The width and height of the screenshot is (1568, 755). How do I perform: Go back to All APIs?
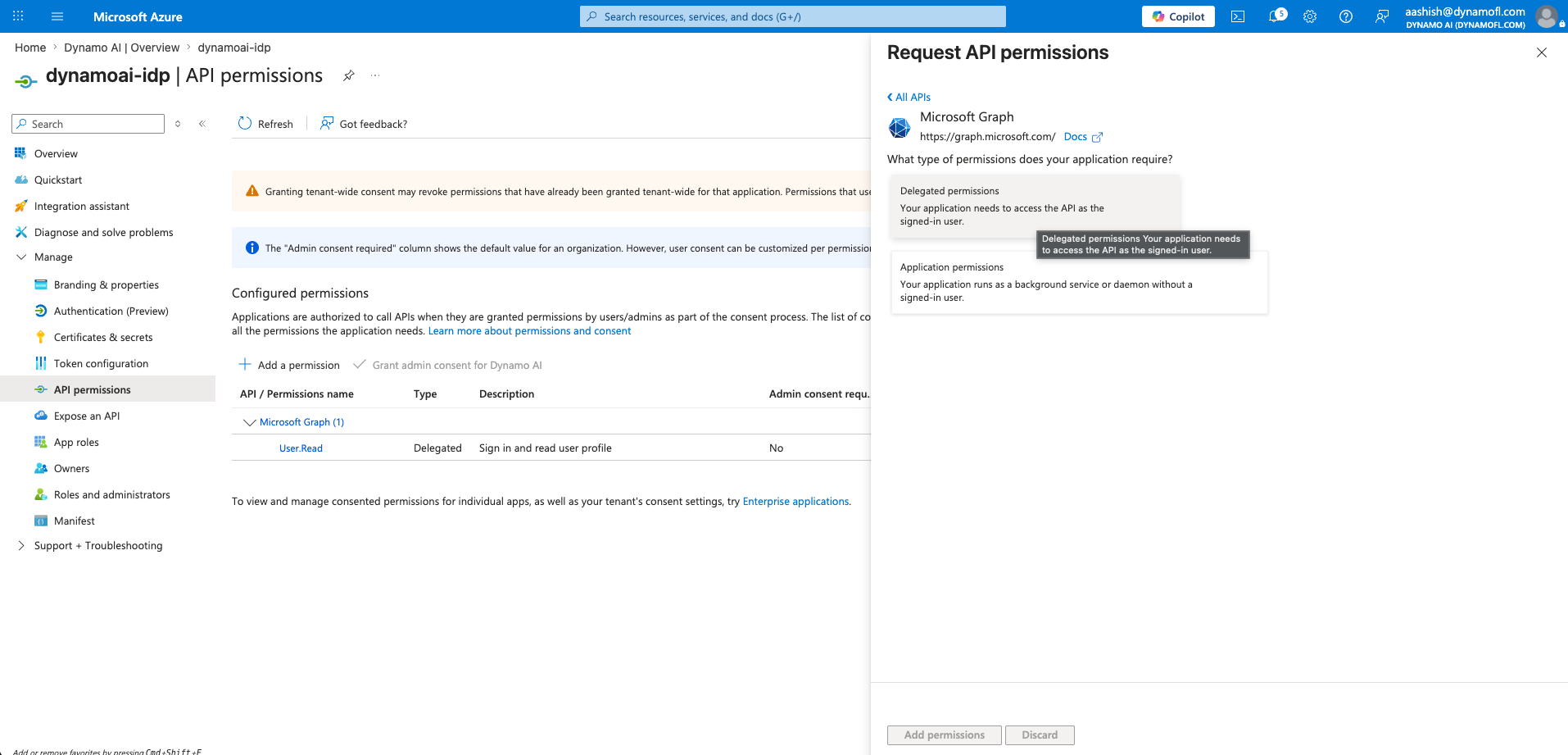(x=909, y=97)
